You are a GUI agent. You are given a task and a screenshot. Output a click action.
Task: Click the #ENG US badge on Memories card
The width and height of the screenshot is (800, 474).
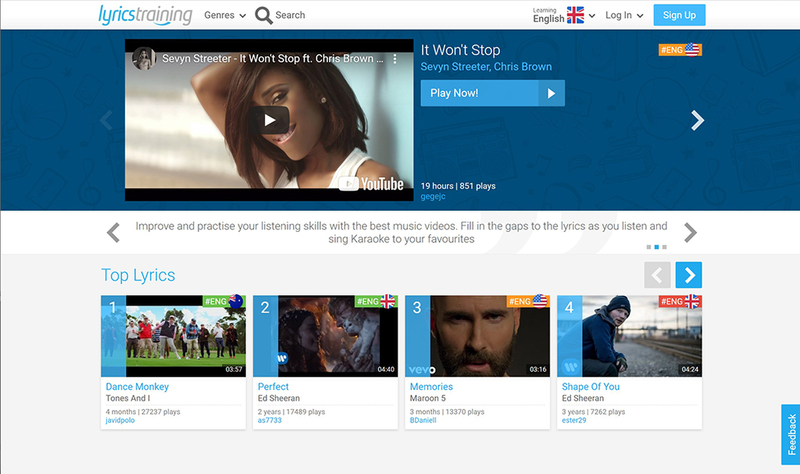pos(528,302)
